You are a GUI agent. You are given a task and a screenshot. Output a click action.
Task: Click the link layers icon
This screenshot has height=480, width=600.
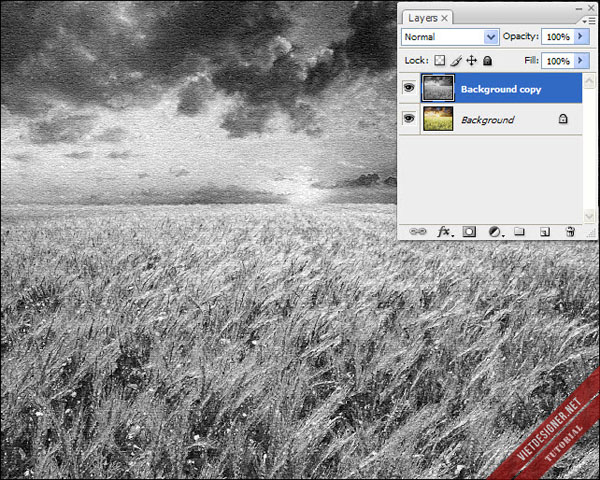pyautogui.click(x=417, y=232)
